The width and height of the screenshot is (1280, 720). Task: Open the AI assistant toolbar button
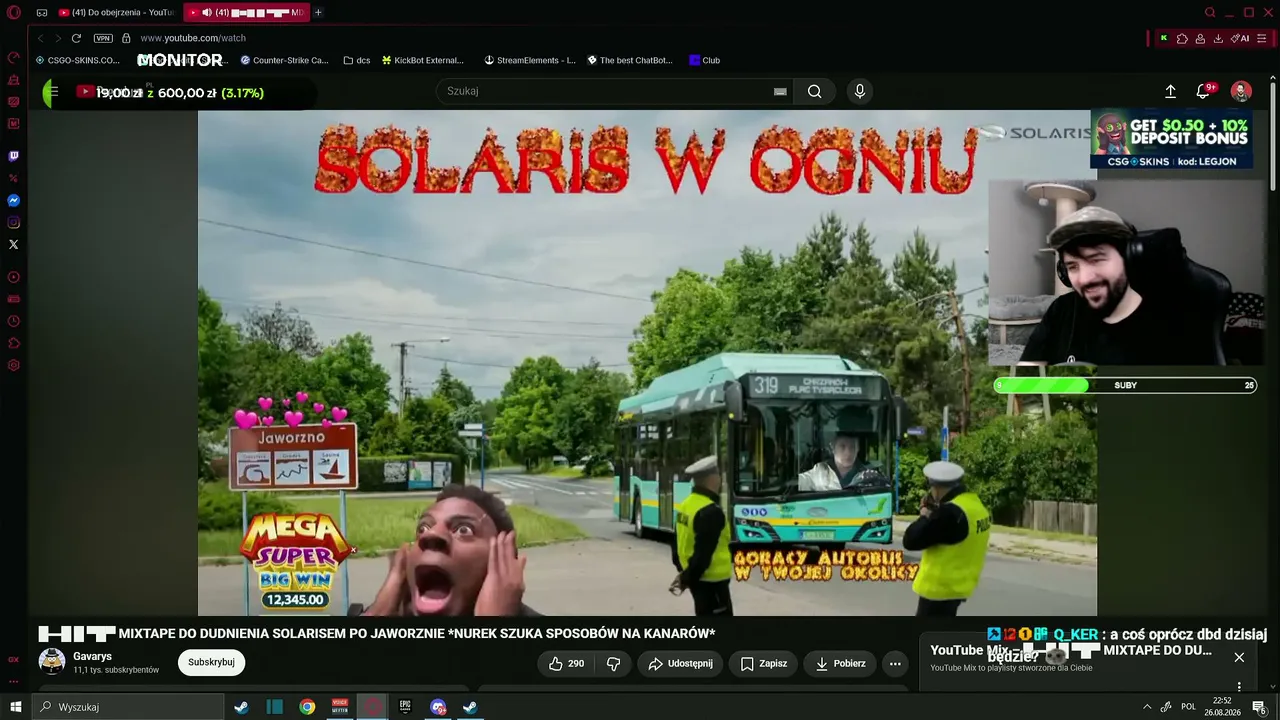(x=1240, y=38)
